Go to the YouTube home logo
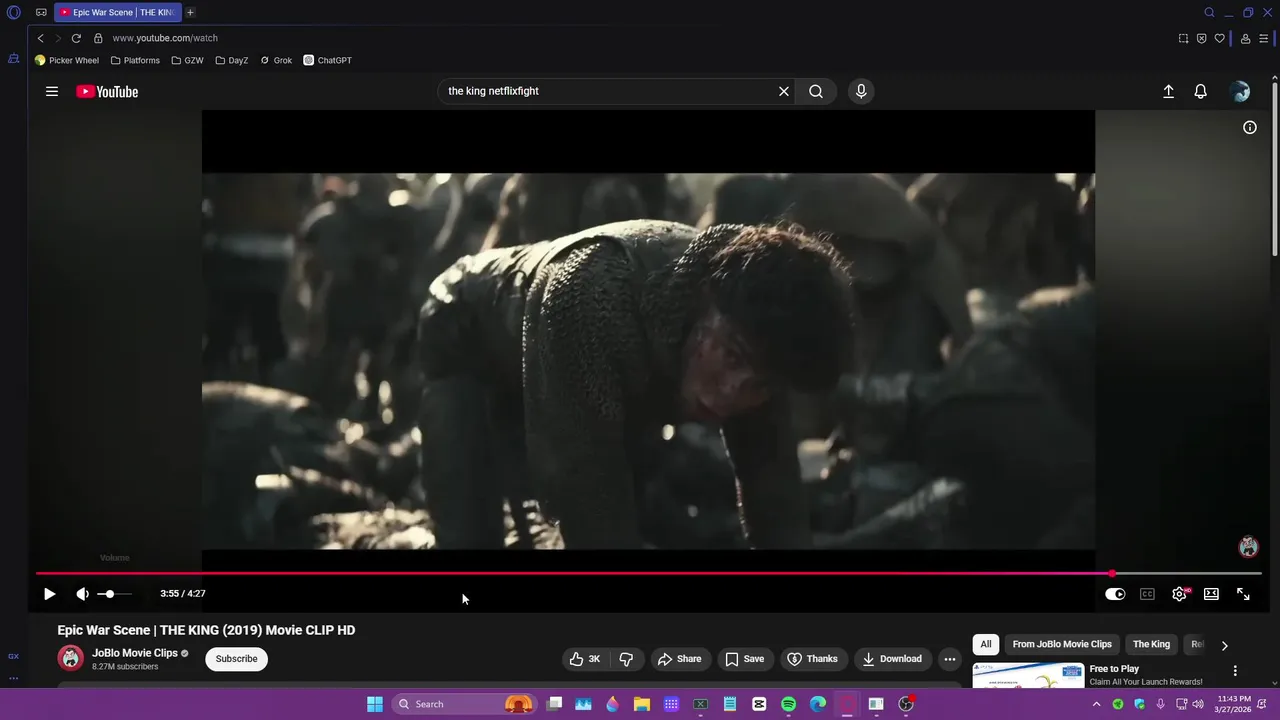The image size is (1280, 720). tap(107, 91)
